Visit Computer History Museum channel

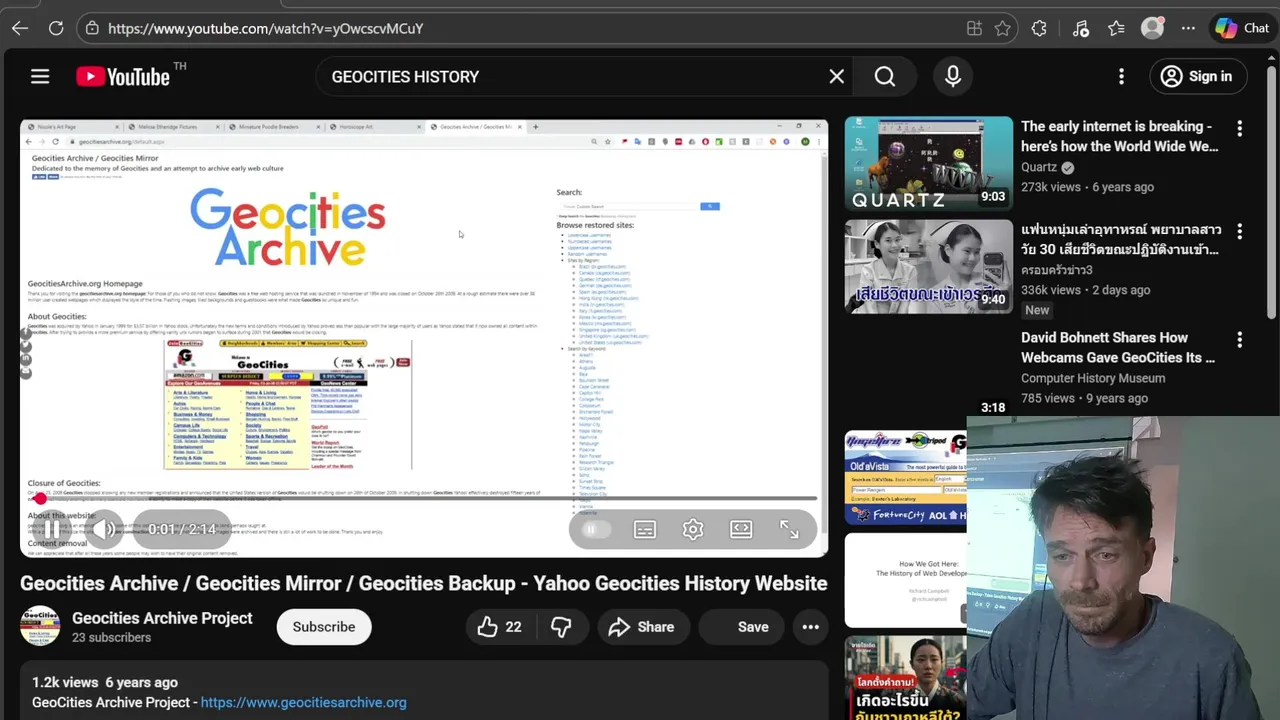click(x=1093, y=378)
